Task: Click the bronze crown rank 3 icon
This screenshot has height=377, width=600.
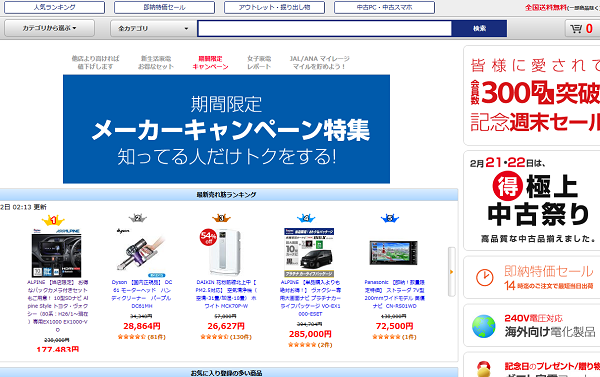Action: click(x=221, y=218)
